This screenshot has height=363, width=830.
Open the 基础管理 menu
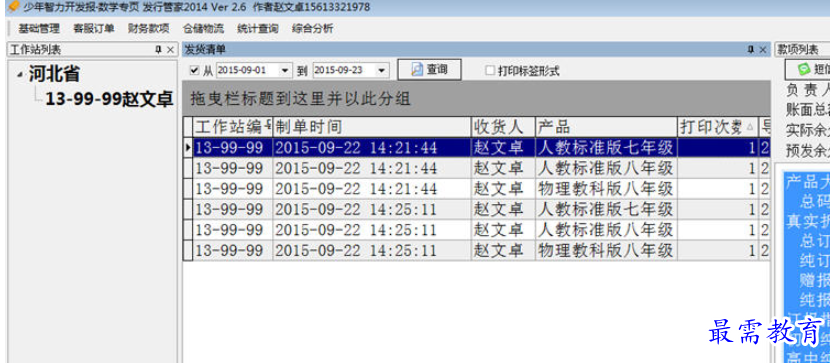point(39,29)
